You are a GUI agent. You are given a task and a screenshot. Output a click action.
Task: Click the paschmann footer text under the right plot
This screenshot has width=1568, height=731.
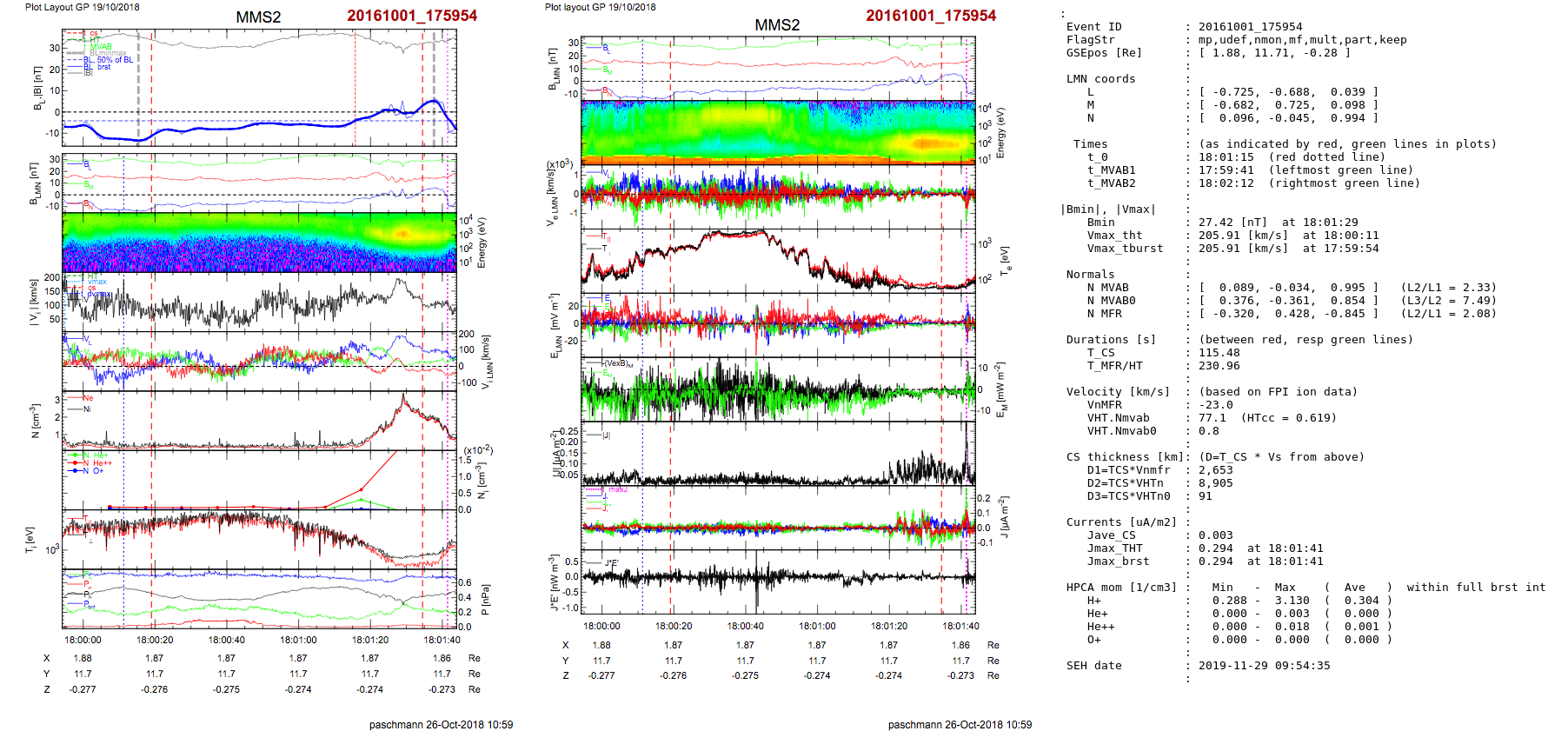[960, 724]
